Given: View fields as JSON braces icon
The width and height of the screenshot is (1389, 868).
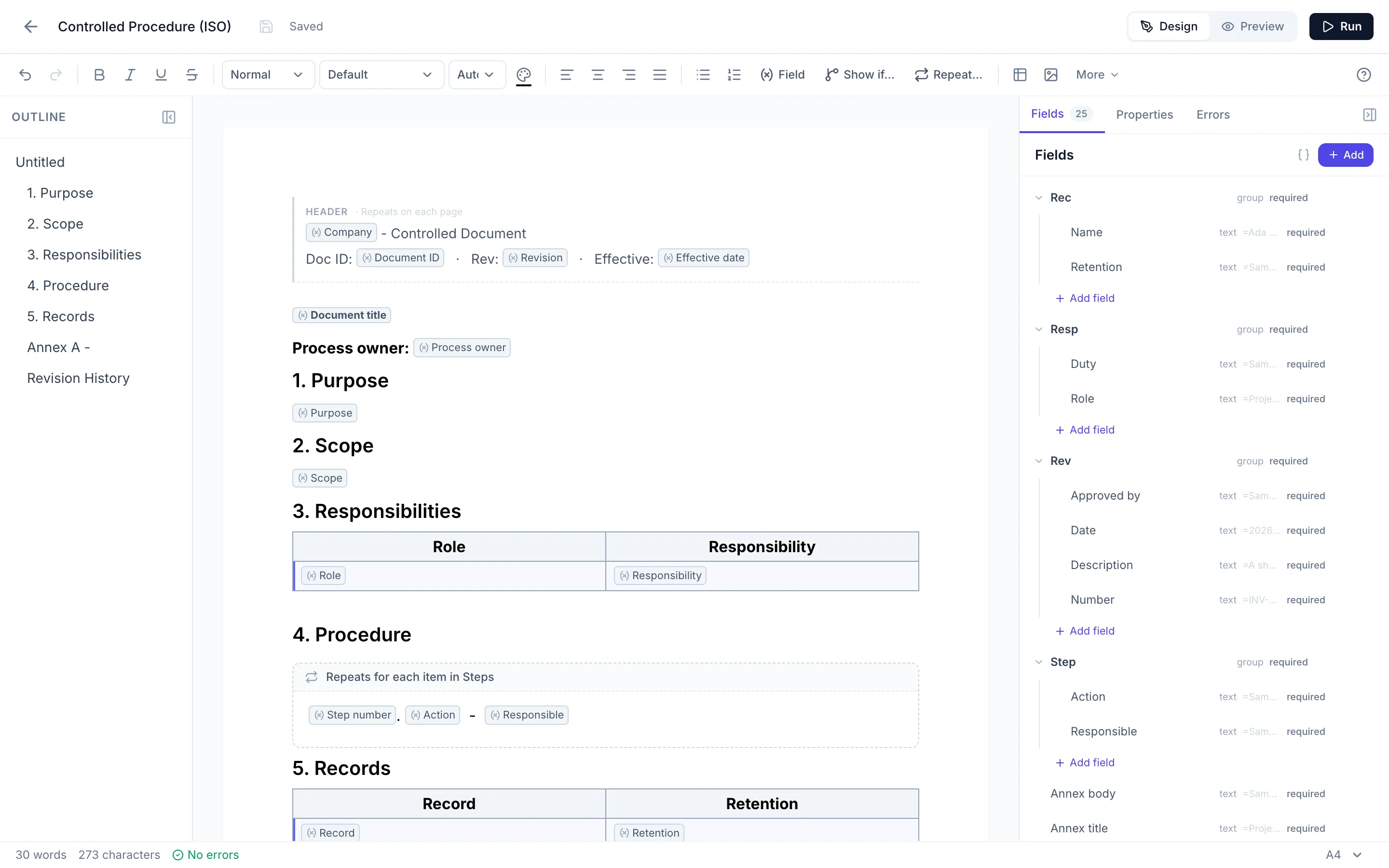Looking at the screenshot, I should pos(1304,155).
